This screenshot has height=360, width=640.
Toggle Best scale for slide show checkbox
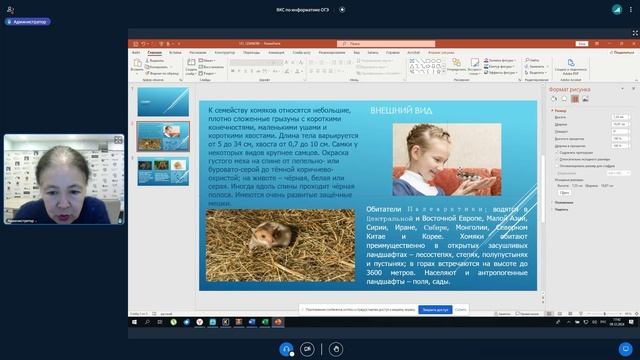pos(556,166)
